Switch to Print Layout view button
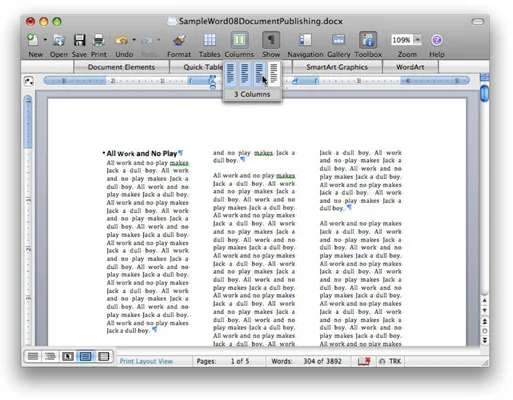 point(85,356)
